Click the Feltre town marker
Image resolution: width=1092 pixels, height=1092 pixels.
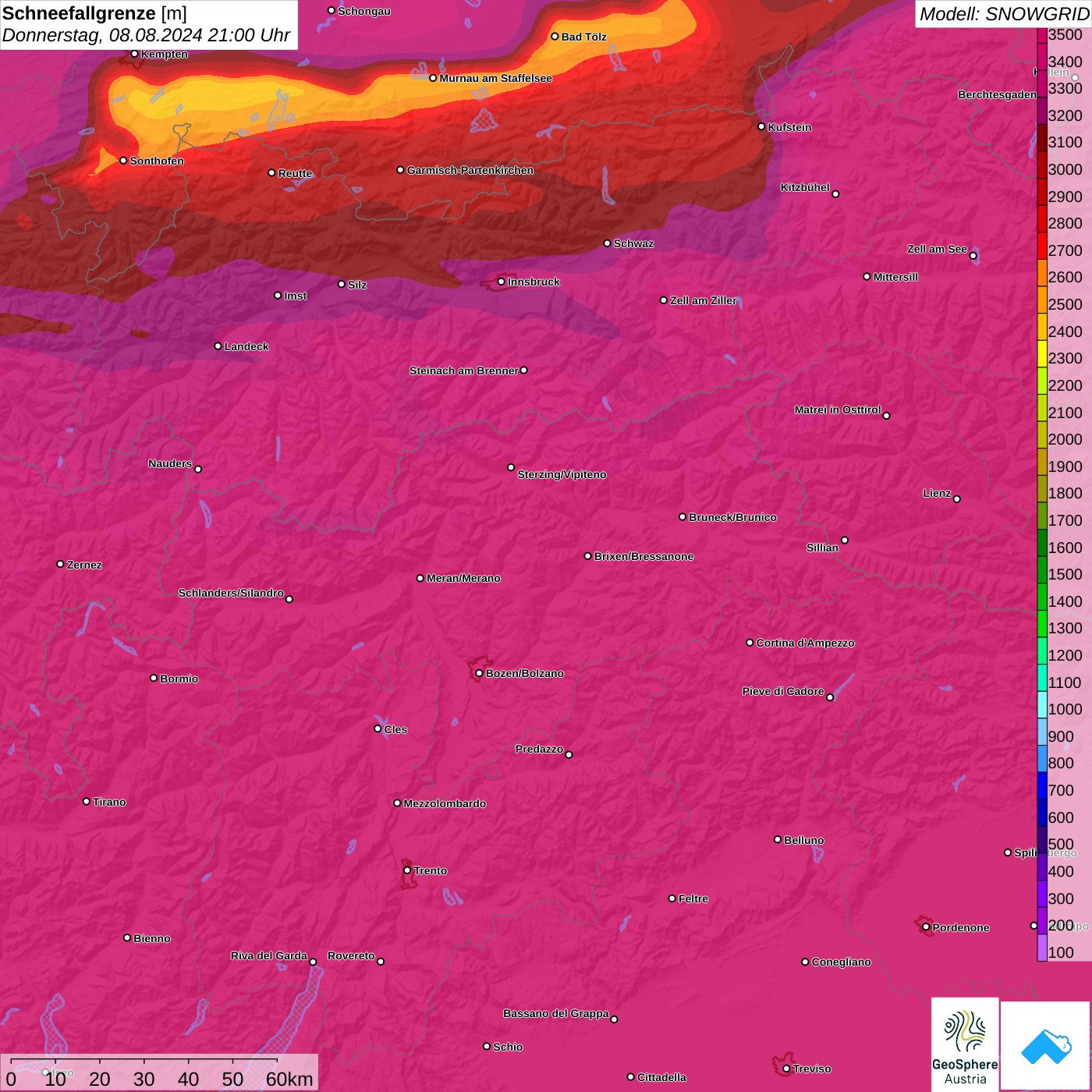tap(672, 899)
